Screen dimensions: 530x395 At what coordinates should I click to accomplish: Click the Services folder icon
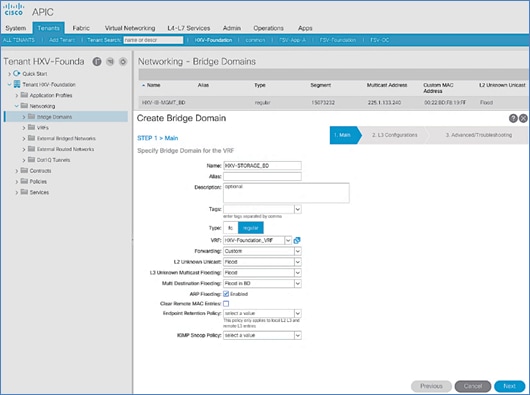click(x=24, y=192)
